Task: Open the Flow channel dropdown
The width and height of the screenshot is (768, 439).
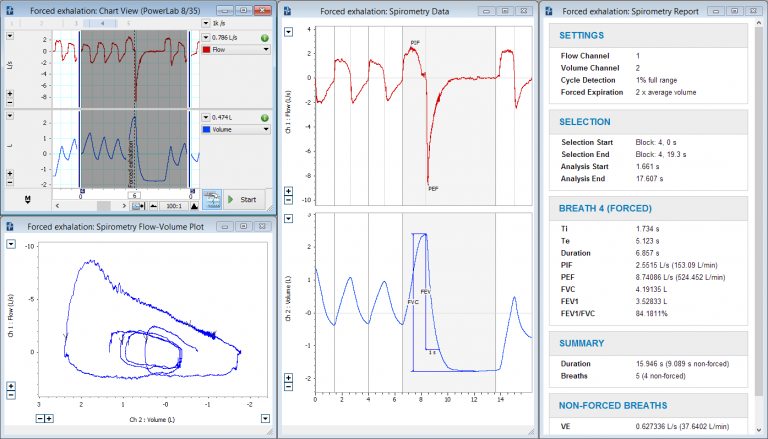Action: pos(266,47)
